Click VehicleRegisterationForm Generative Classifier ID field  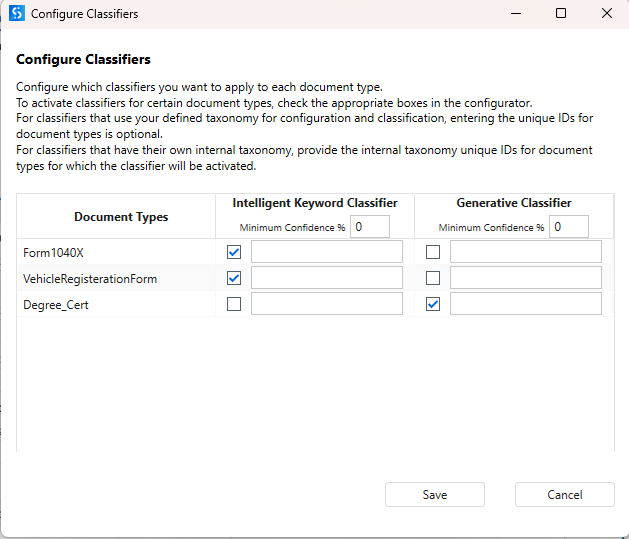point(526,278)
